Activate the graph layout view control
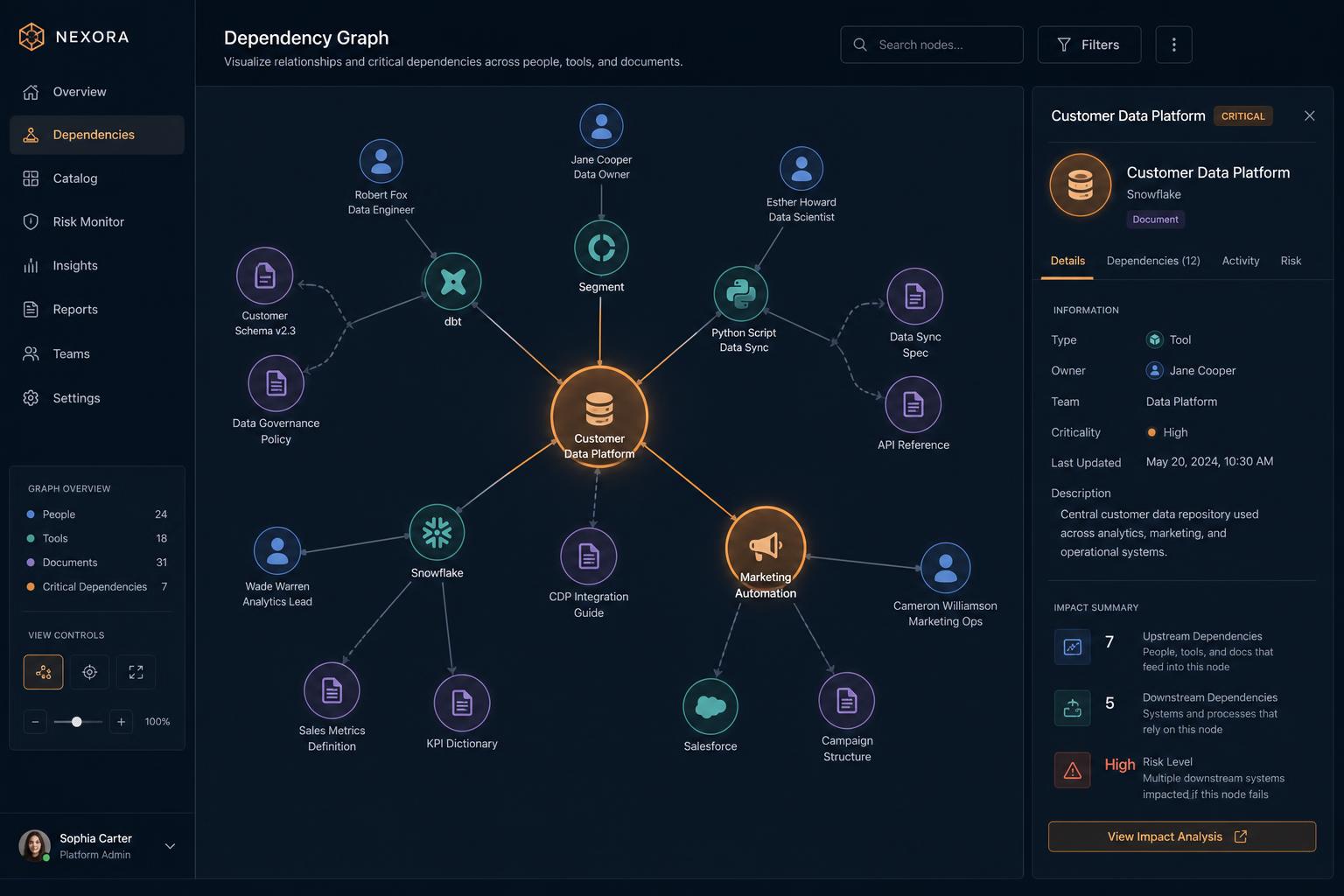 click(43, 672)
